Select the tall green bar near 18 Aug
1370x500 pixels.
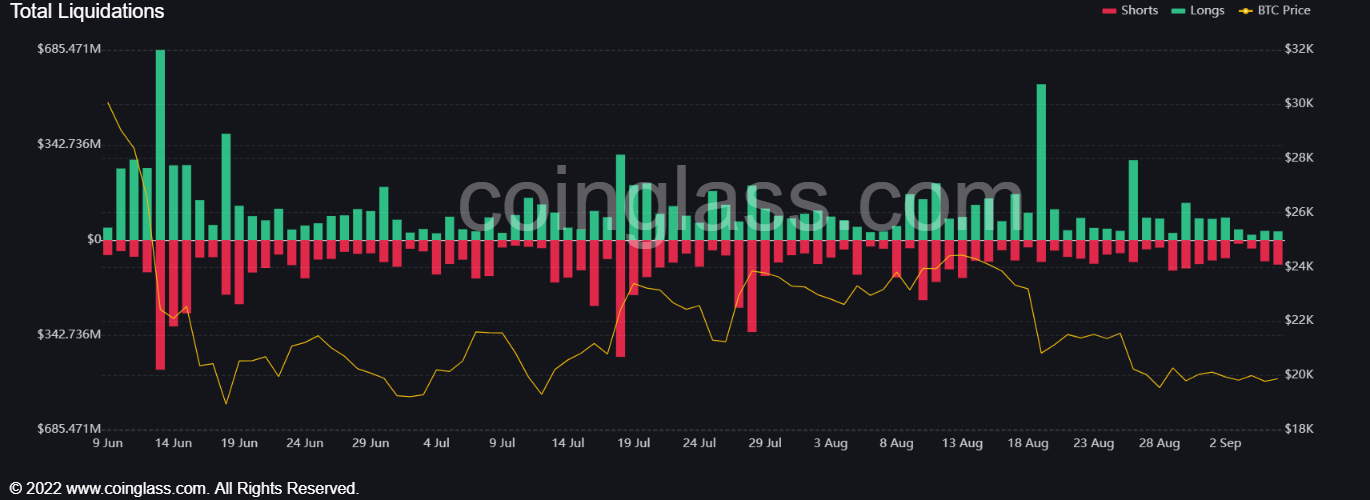(1041, 162)
